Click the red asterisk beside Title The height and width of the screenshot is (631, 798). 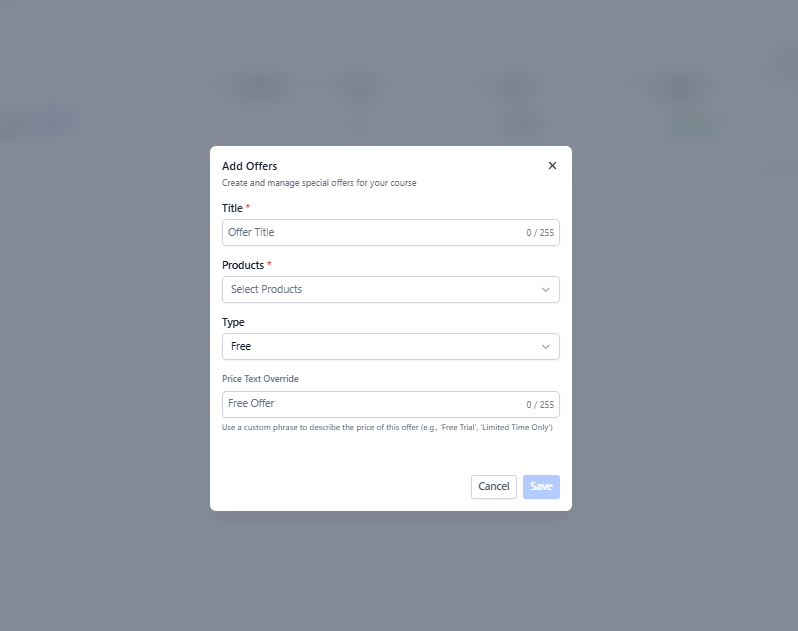(x=247, y=207)
